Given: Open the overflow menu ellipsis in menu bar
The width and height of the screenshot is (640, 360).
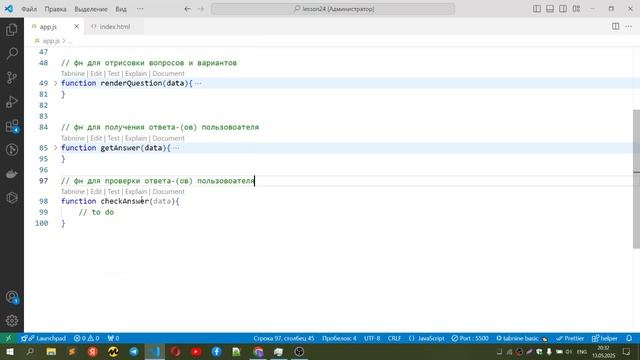Looking at the screenshot, I should click(x=140, y=9).
